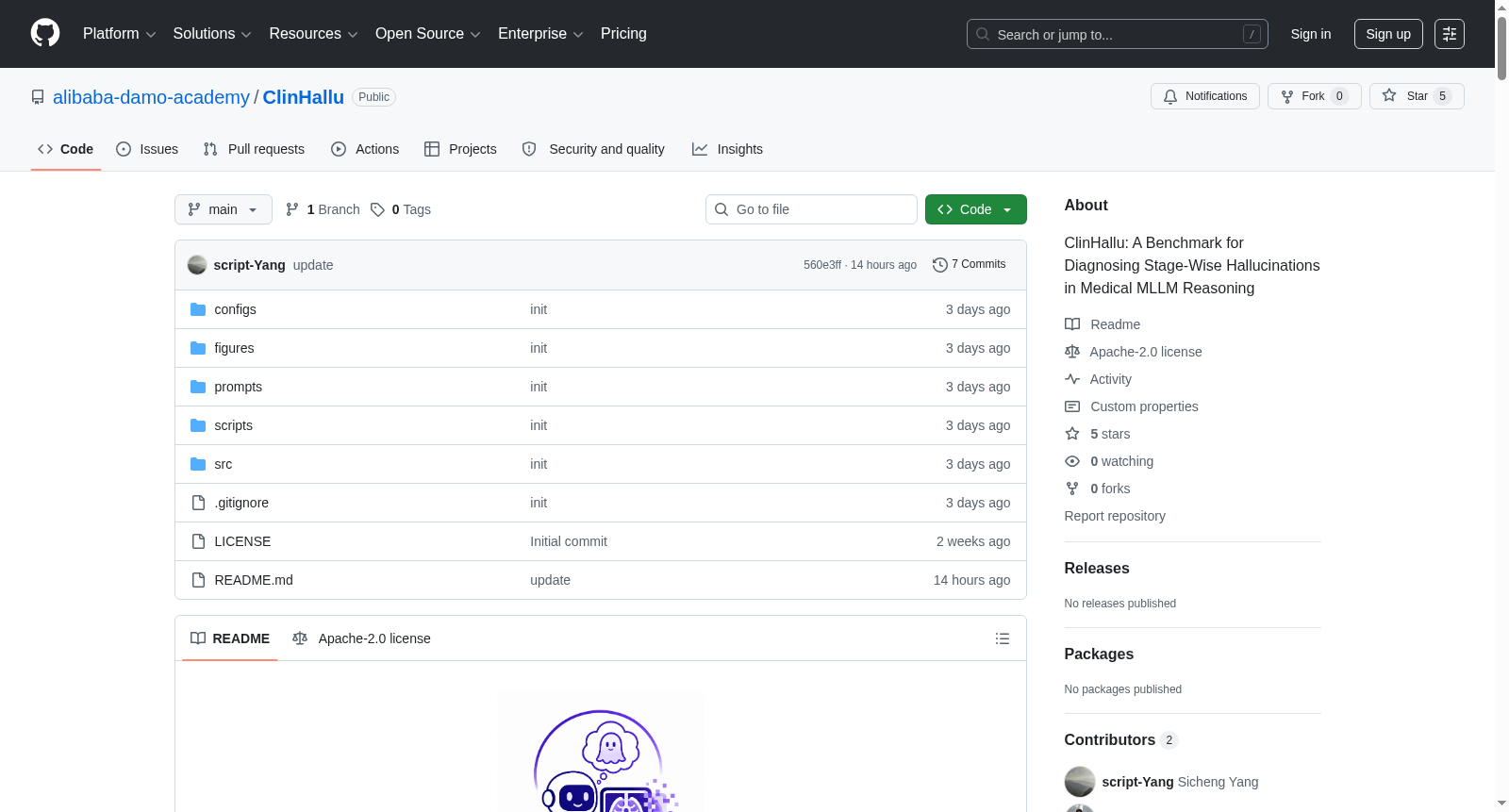
Task: Expand the Platform menu
Action: (119, 34)
